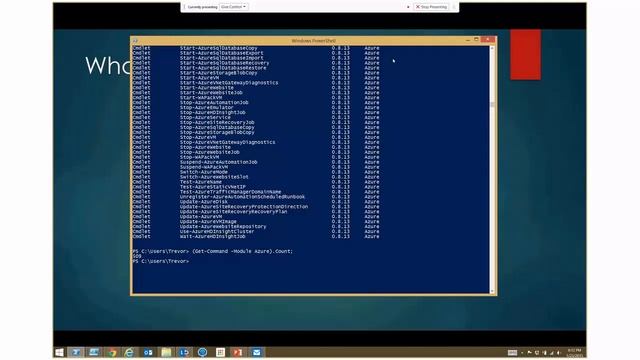
Task: Open the Give Control dropdown
Action: coord(233,7)
